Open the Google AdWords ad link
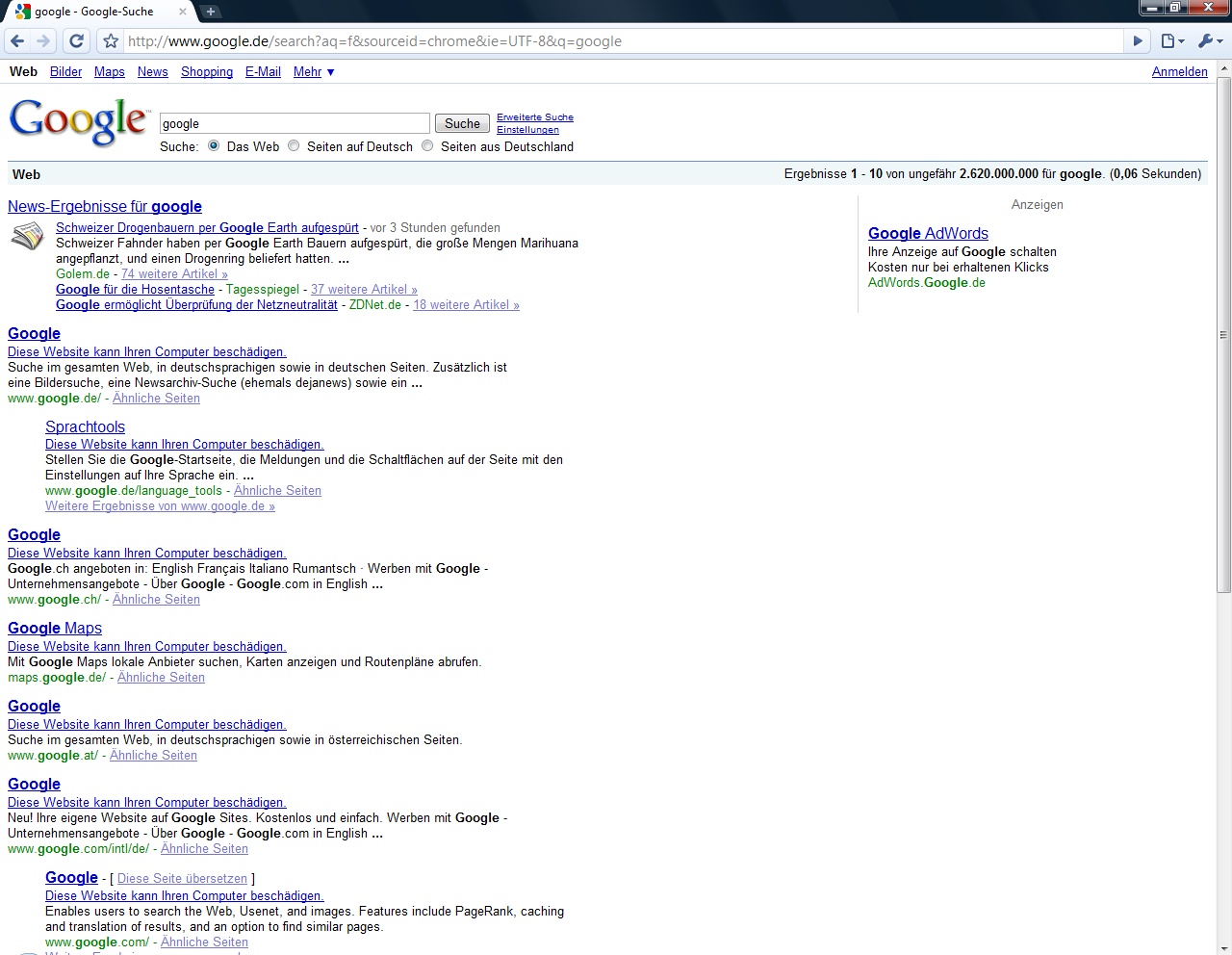 (928, 233)
